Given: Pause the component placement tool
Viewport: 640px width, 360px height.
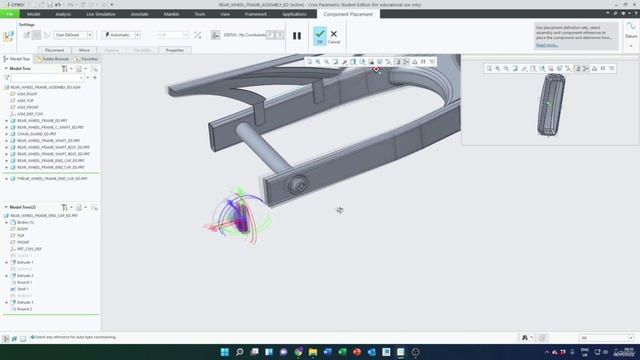Looking at the screenshot, I should click(297, 36).
